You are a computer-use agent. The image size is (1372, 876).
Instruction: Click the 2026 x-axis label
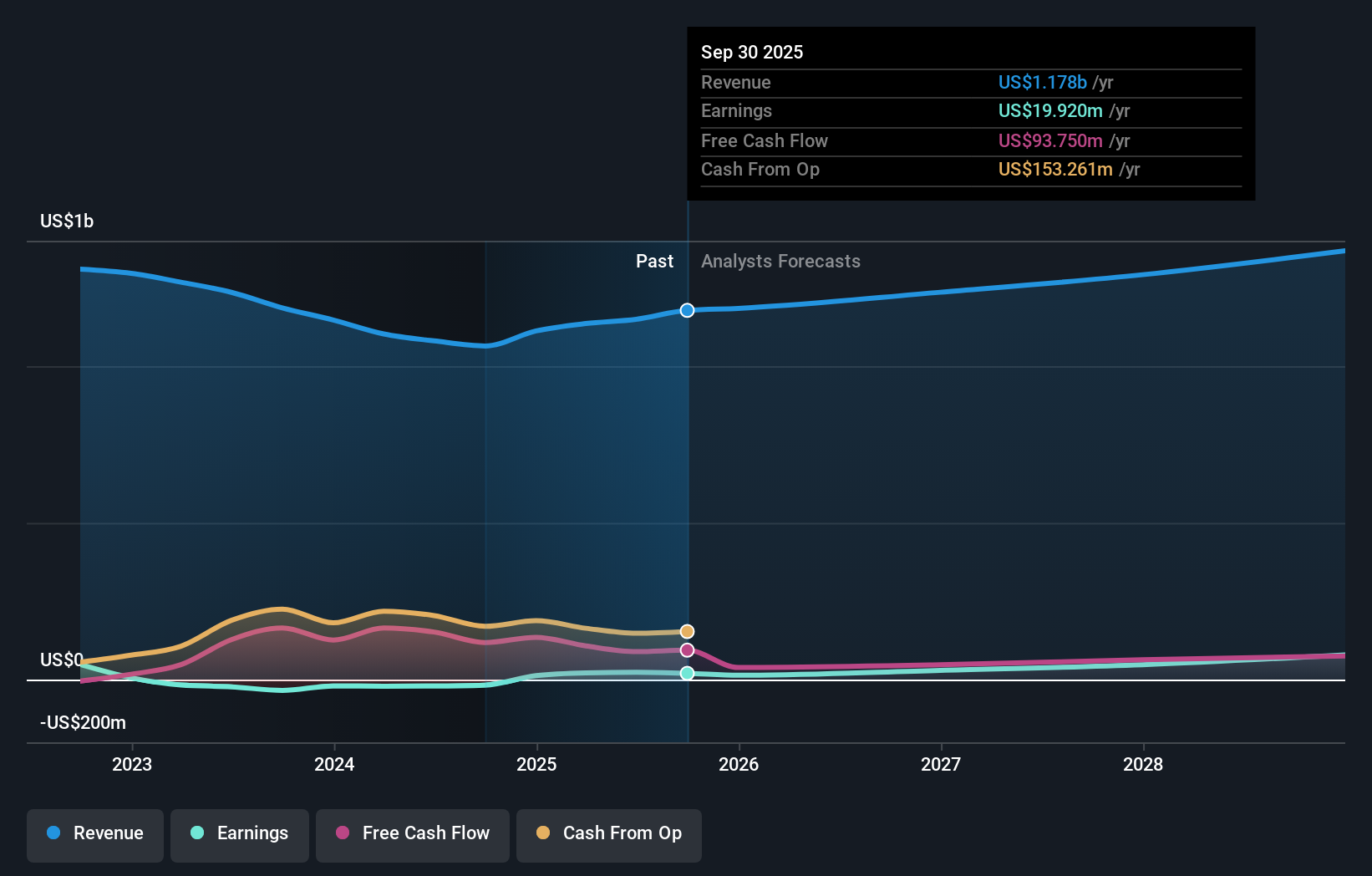pyautogui.click(x=739, y=764)
